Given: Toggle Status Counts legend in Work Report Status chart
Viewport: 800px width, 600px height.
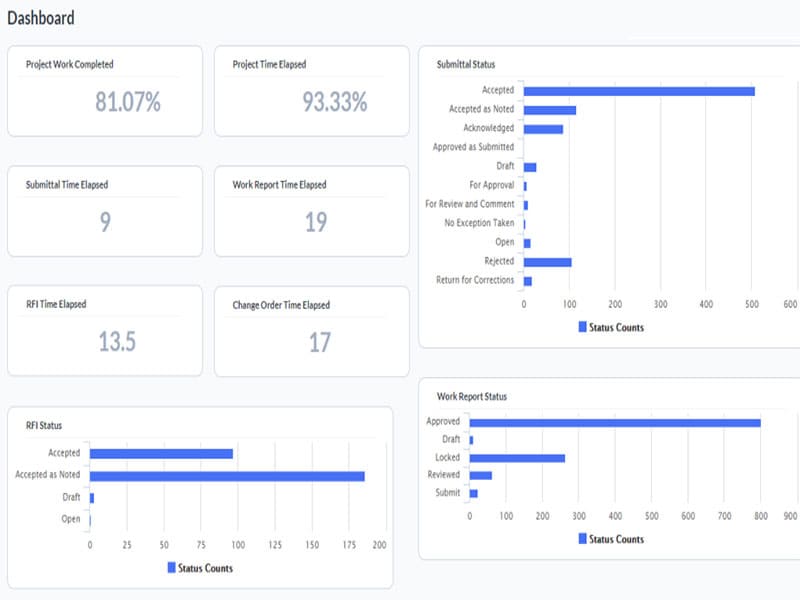Looking at the screenshot, I should (x=611, y=539).
